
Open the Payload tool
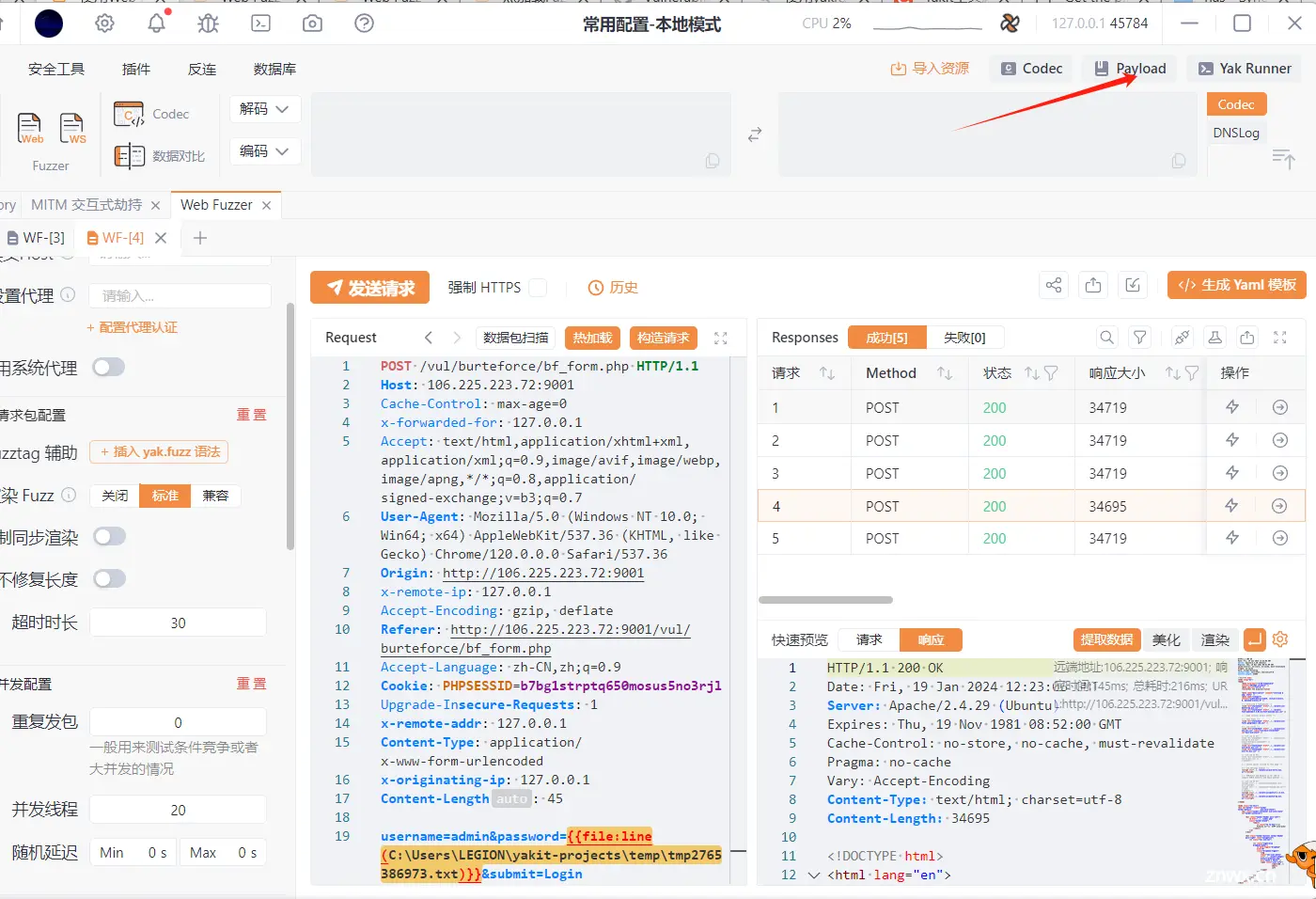tap(1131, 69)
